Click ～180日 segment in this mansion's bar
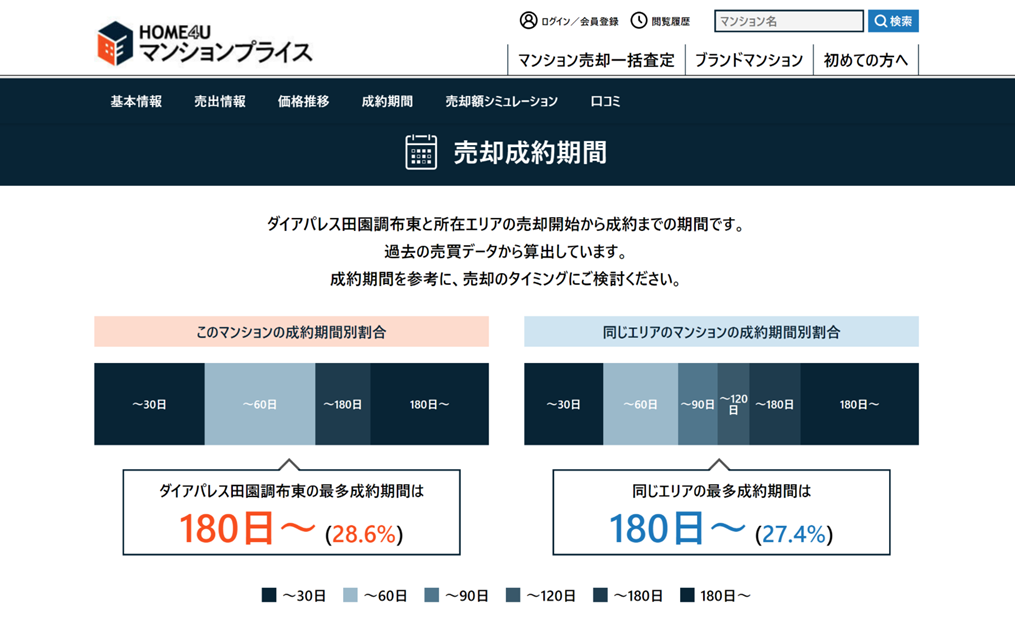 343,404
